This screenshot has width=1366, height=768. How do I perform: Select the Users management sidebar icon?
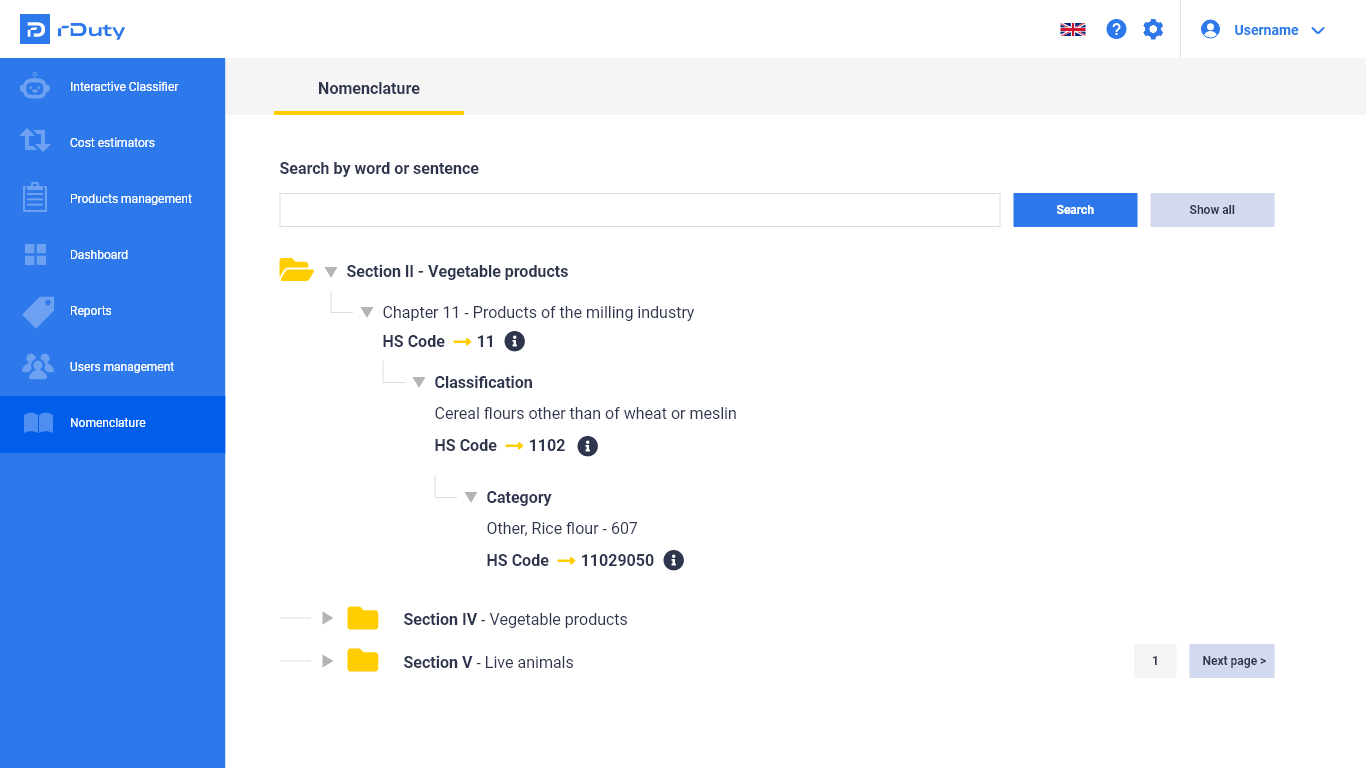point(34,366)
